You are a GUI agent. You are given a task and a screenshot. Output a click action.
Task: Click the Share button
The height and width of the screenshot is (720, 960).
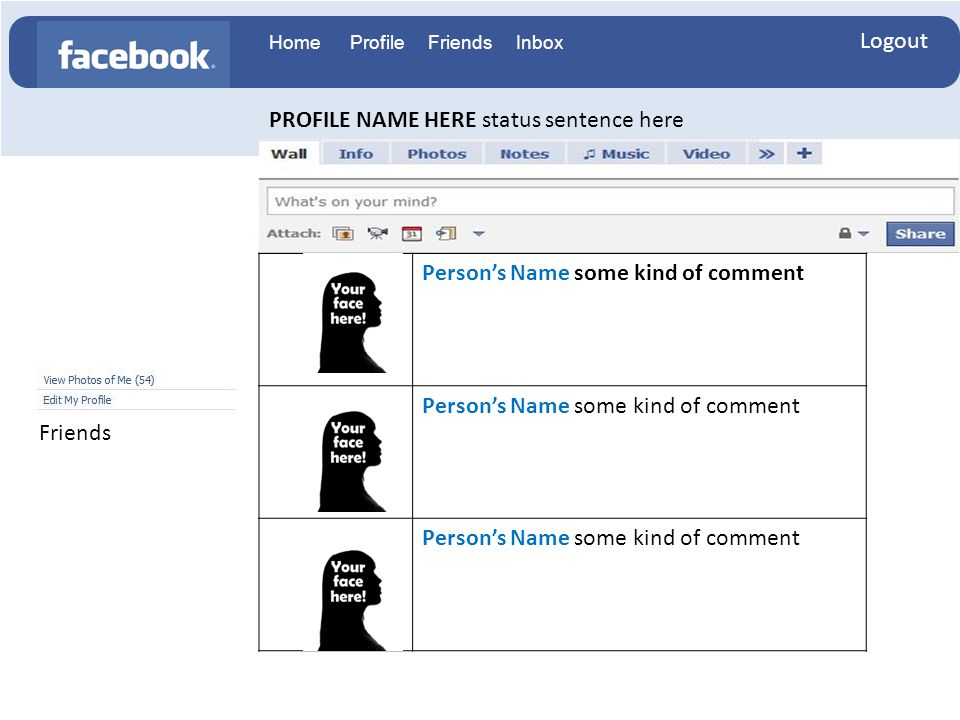point(920,233)
